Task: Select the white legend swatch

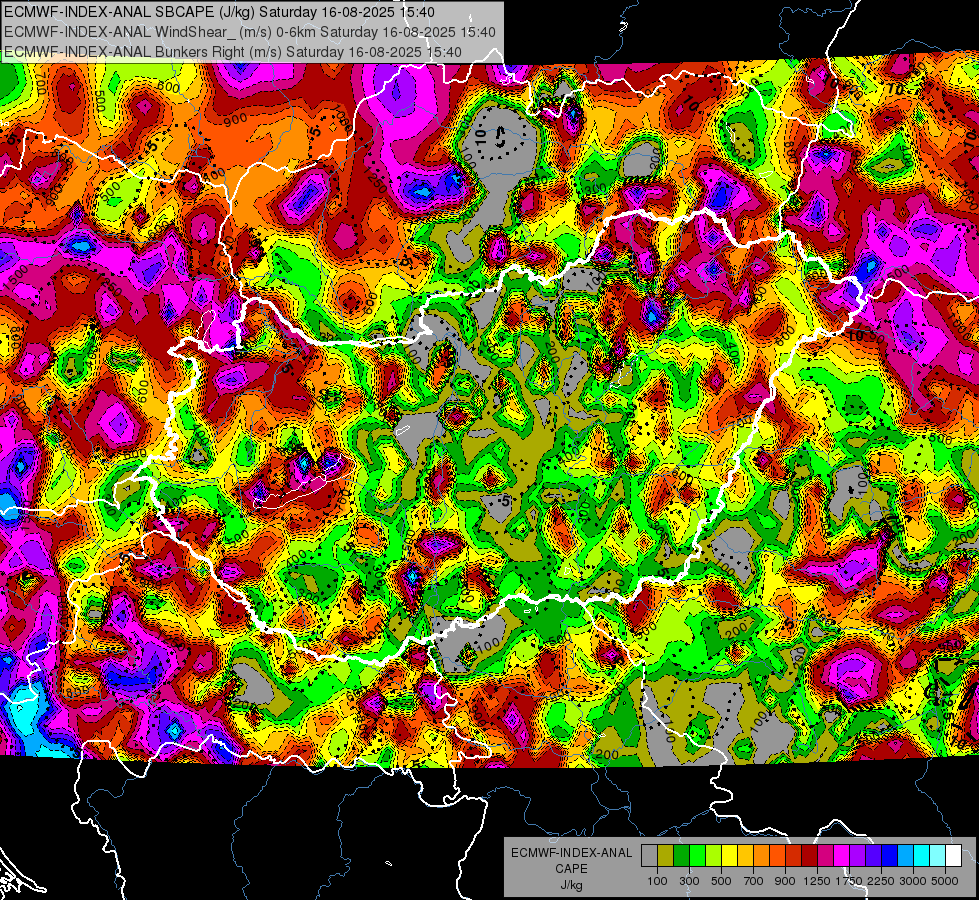Action: (954, 855)
